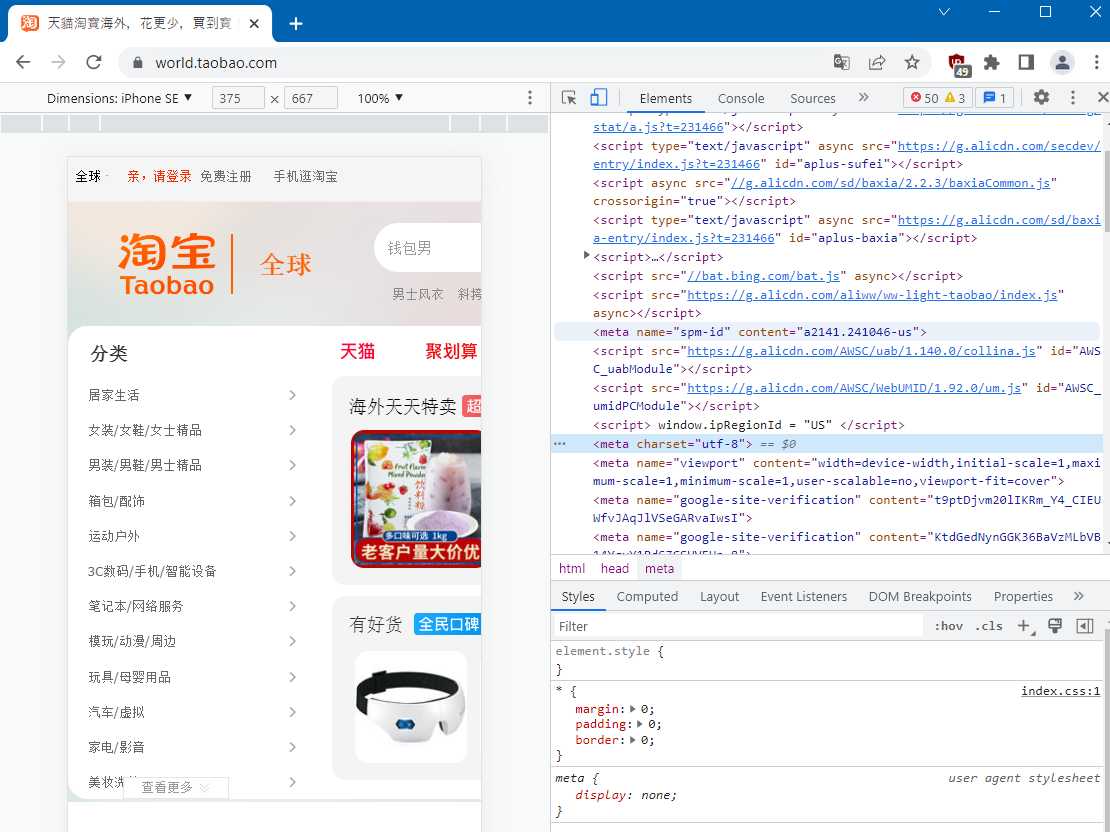Toggle the .cls class editor
1110x832 pixels.
point(989,626)
